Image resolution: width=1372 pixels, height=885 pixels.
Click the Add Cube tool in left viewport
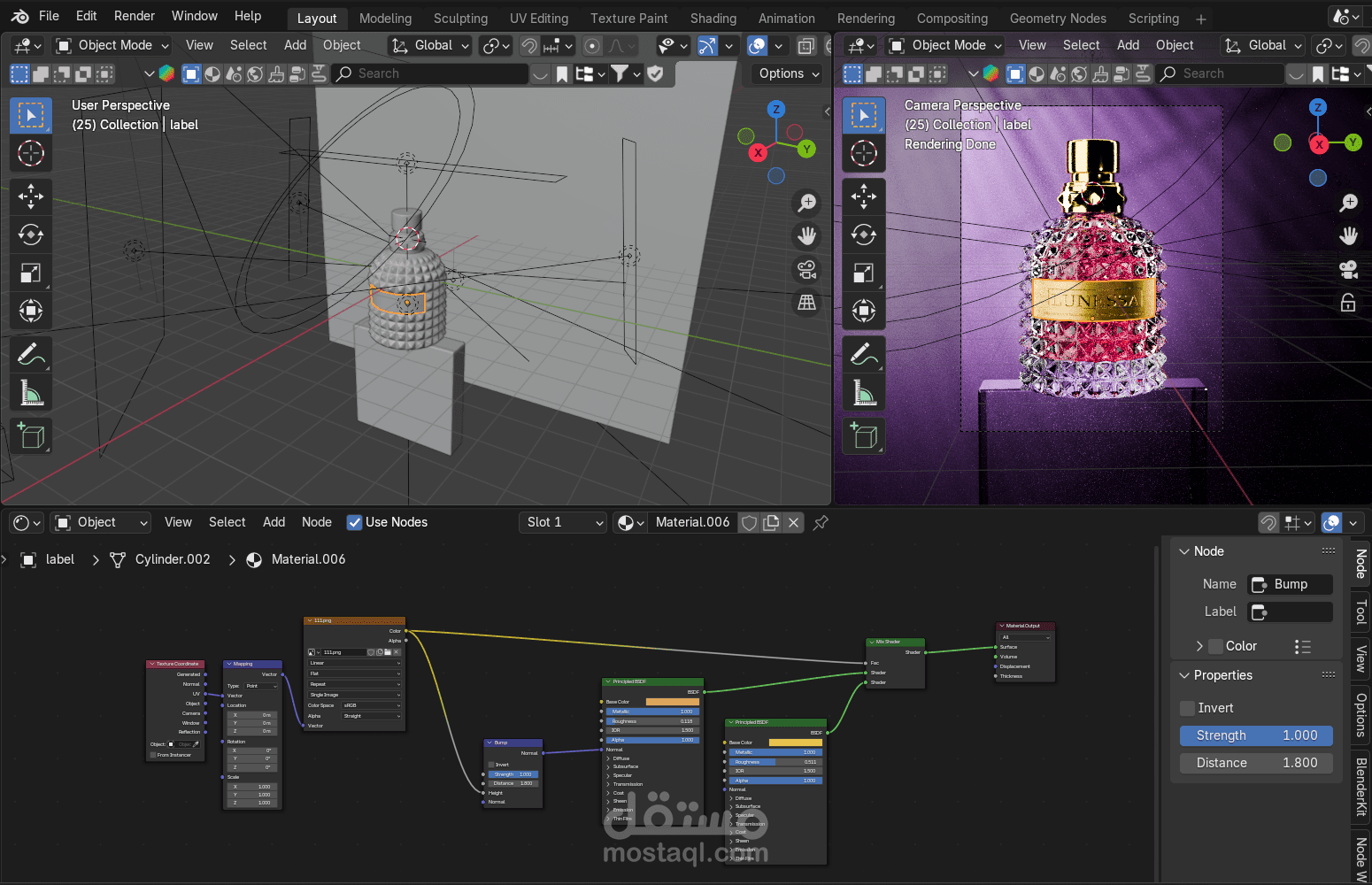[x=31, y=436]
